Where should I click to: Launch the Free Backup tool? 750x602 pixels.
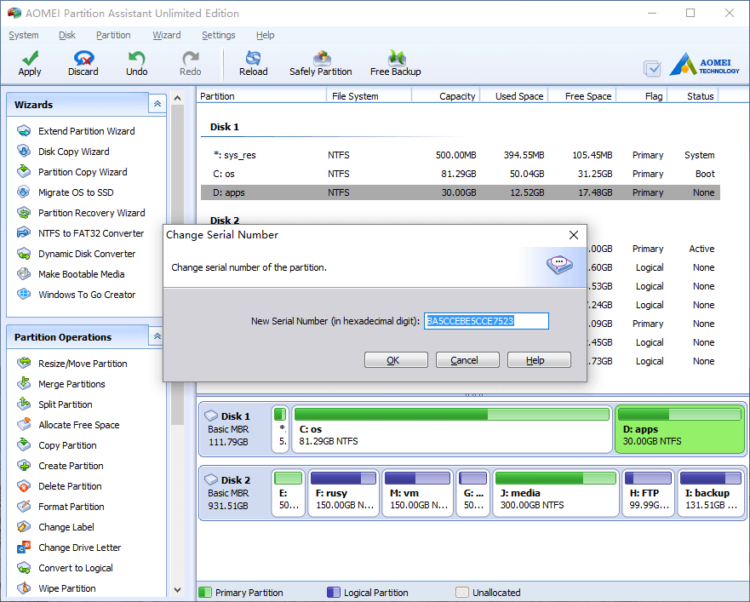click(x=395, y=63)
